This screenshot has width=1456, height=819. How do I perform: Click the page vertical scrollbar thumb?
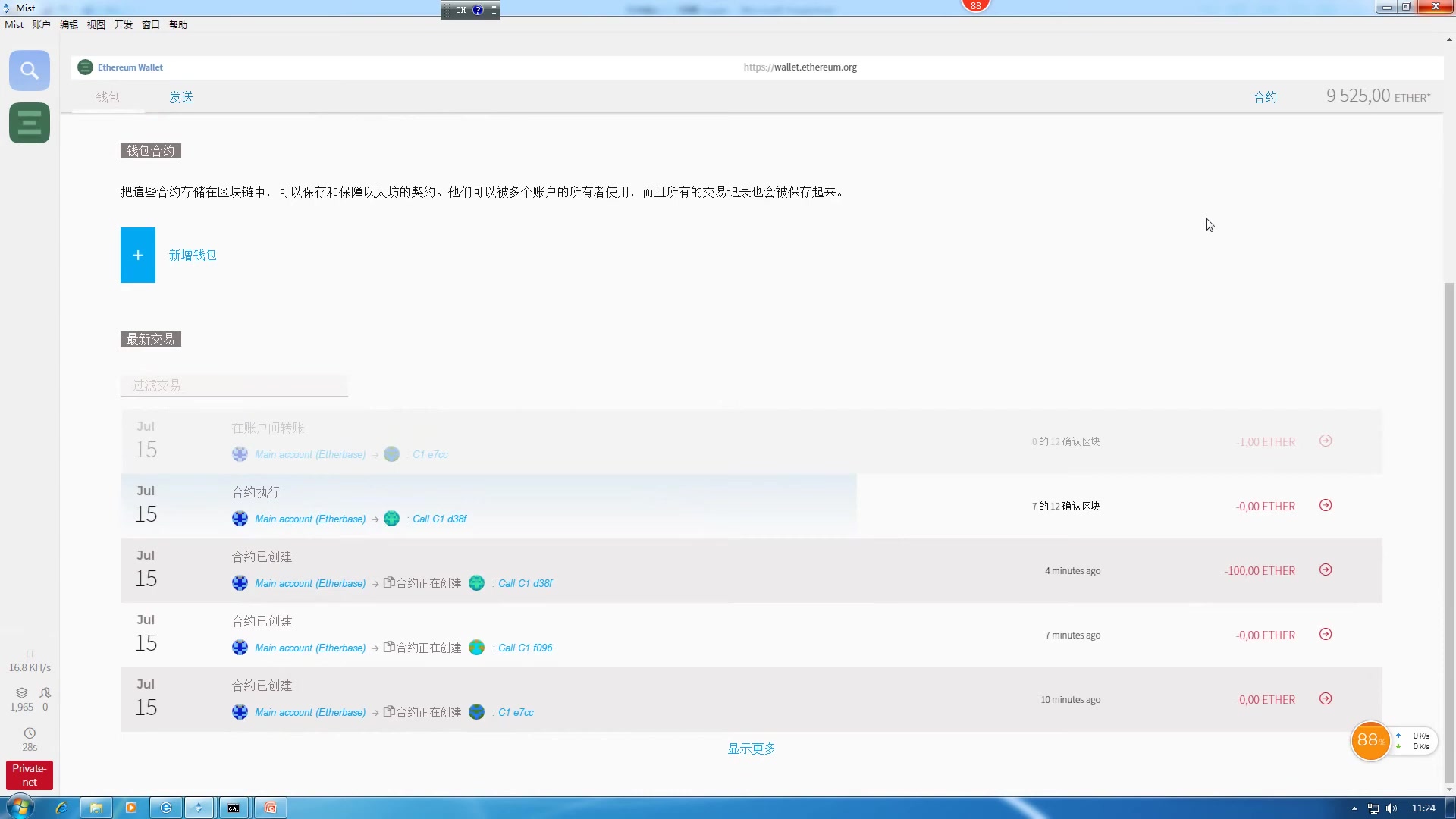point(1449,533)
